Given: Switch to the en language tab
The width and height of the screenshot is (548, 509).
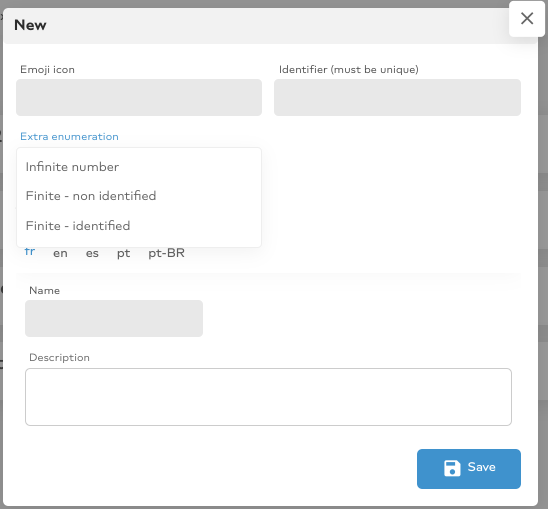Looking at the screenshot, I should [x=60, y=253].
